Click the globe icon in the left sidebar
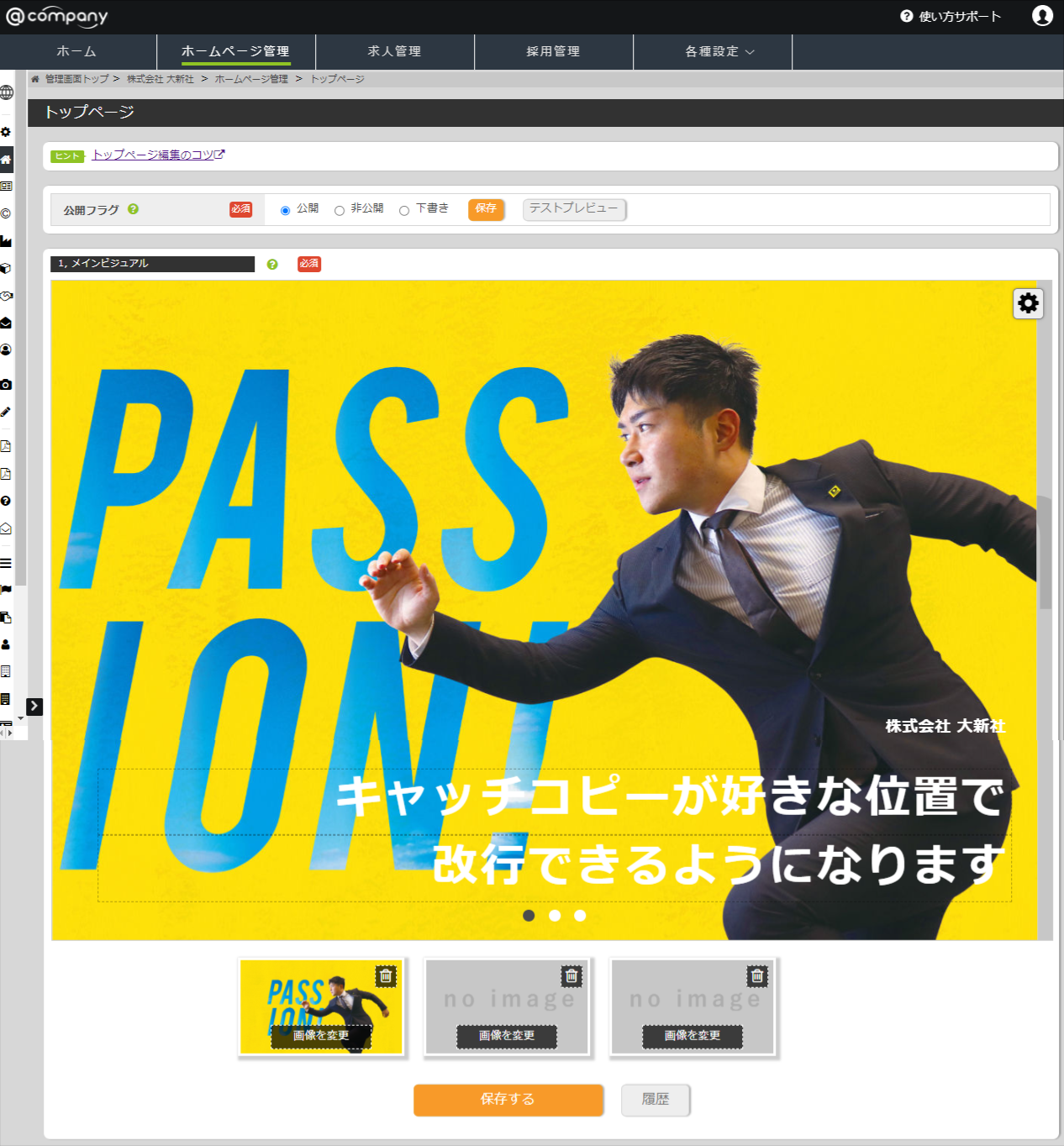Viewport: 1064px width, 1146px height. 6,92
